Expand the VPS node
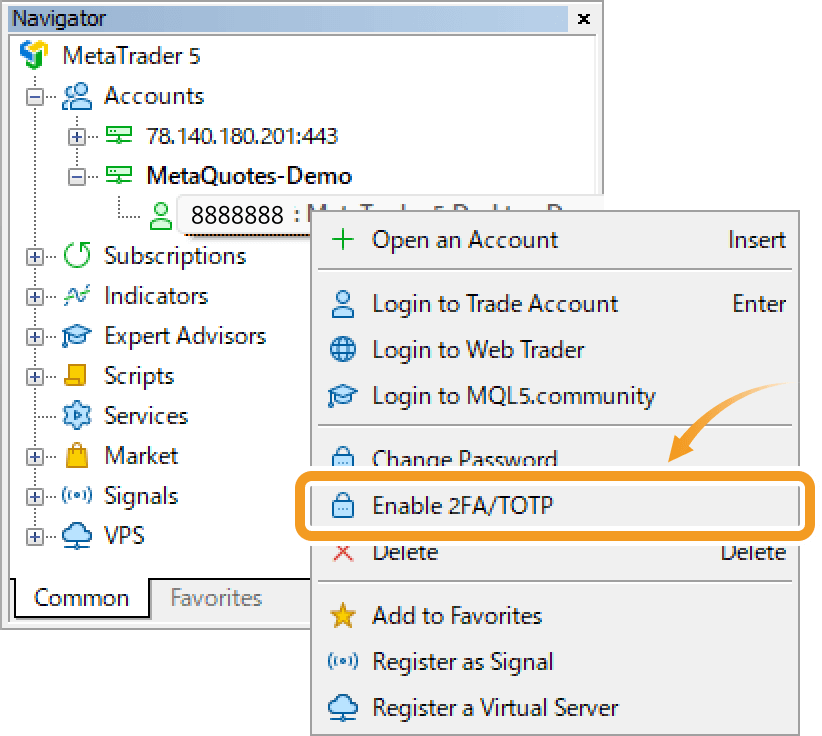Viewport: 822px width, 736px height. [35, 536]
